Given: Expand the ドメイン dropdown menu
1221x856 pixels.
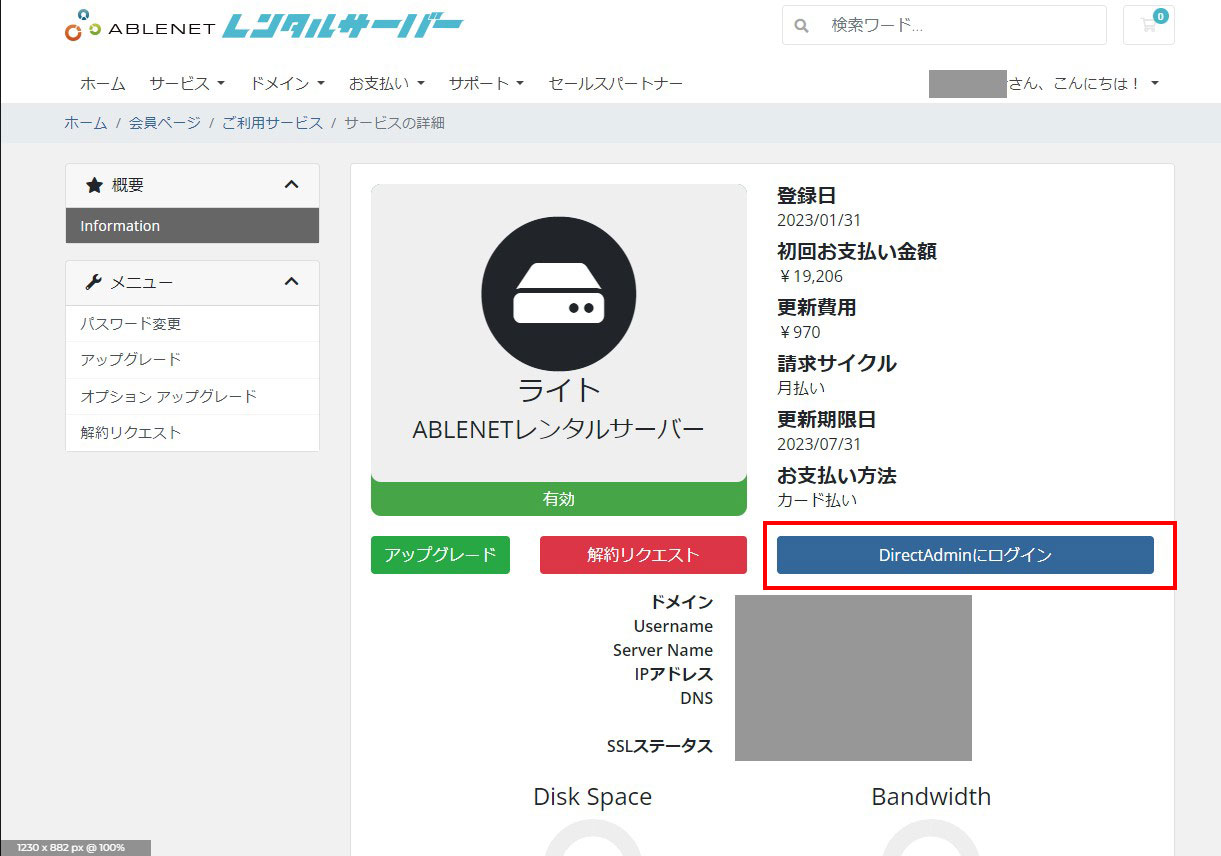Looking at the screenshot, I should coord(287,83).
